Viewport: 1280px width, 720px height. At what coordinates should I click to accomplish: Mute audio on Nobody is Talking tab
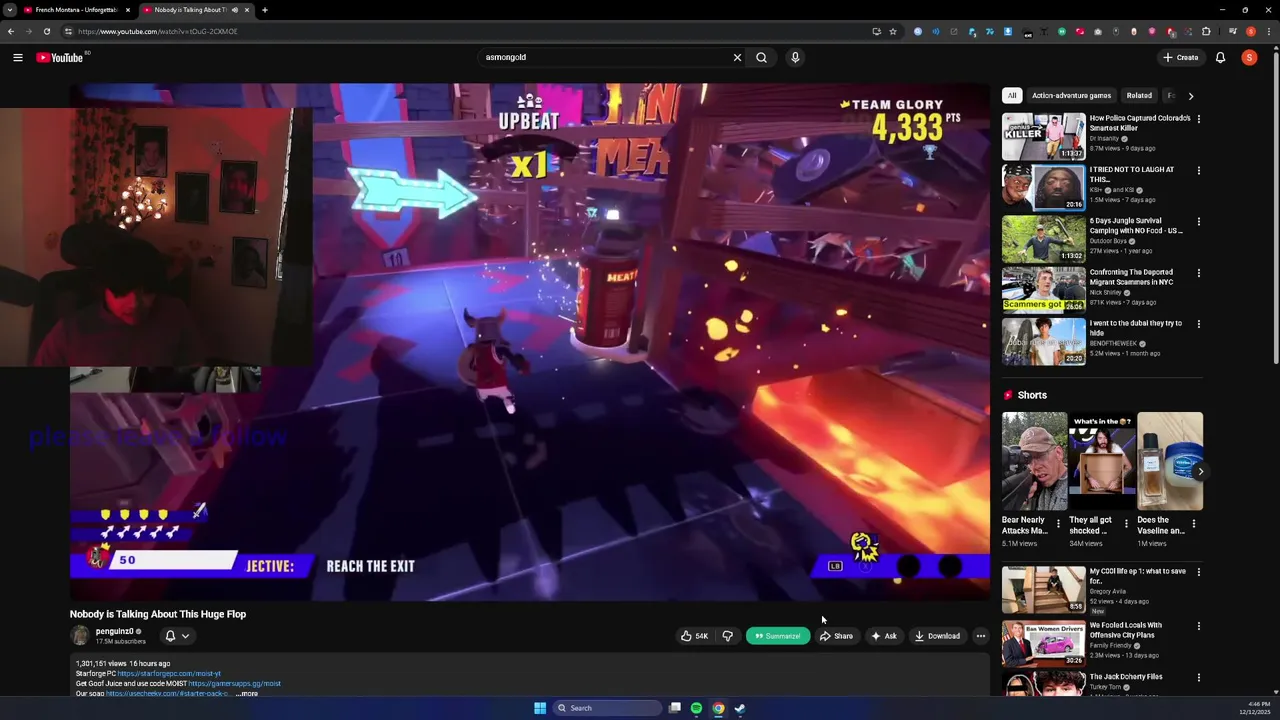click(x=235, y=10)
